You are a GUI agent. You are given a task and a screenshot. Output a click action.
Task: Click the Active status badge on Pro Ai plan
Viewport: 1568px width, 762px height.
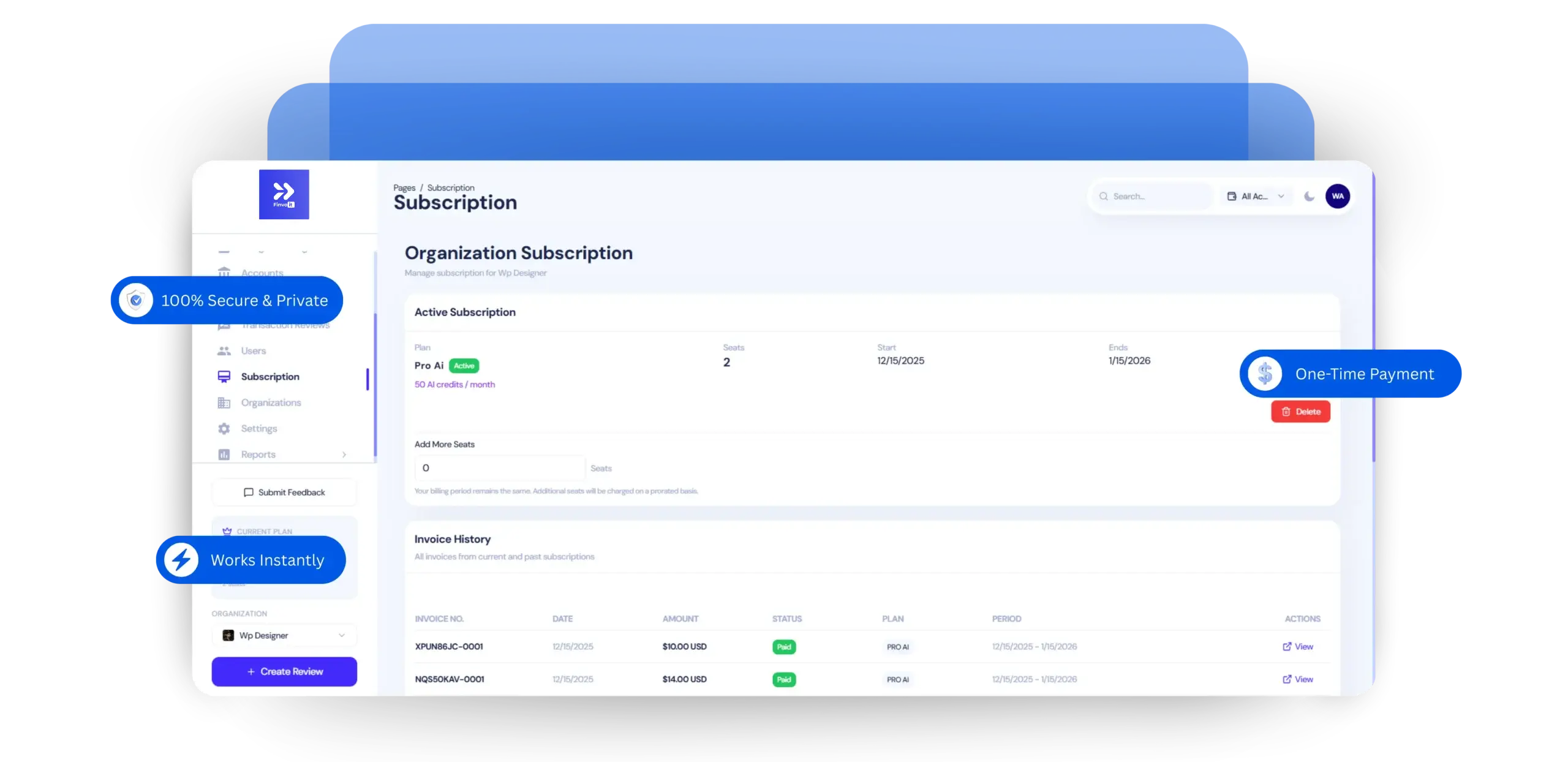pyautogui.click(x=464, y=366)
